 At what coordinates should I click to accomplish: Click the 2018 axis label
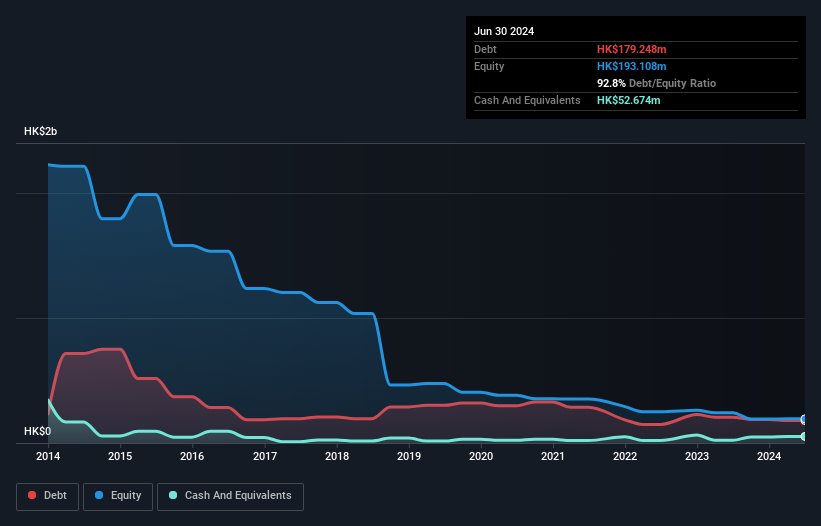[x=337, y=456]
